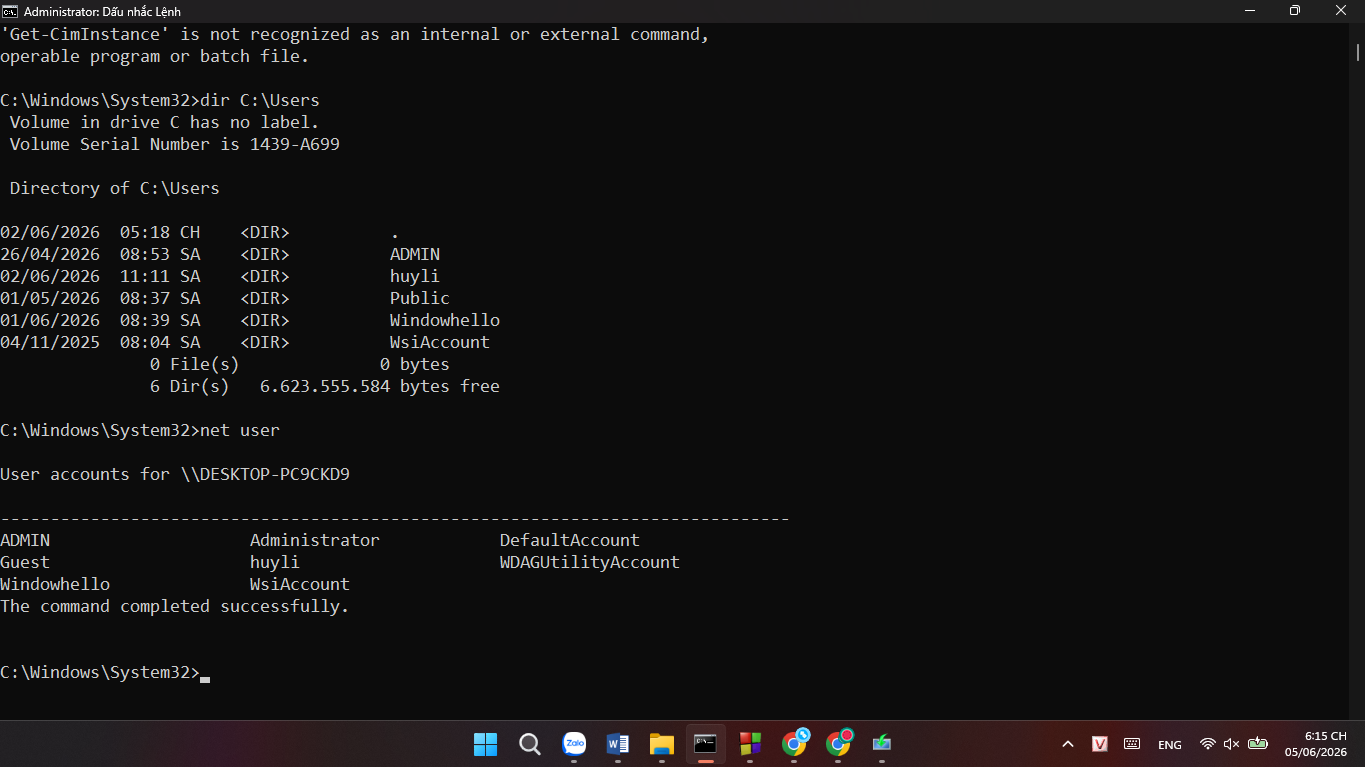Open the Command Prompt system menu icon
This screenshot has height=767, width=1365.
10,11
